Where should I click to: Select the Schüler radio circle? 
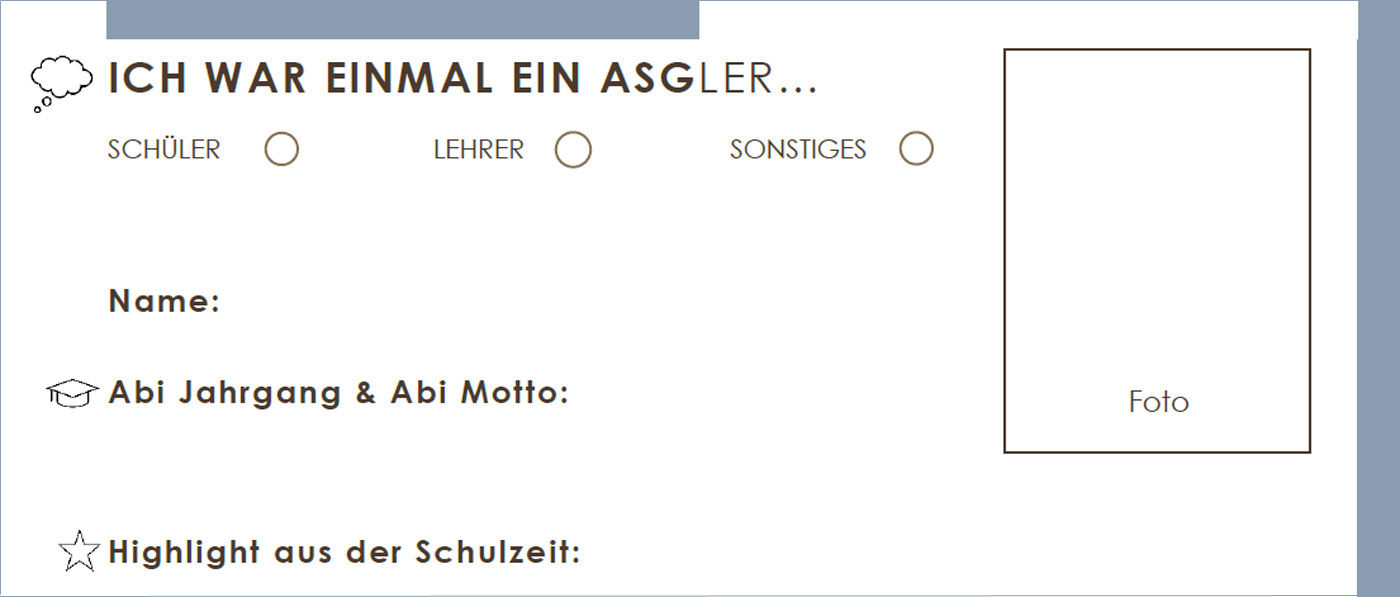[x=282, y=149]
